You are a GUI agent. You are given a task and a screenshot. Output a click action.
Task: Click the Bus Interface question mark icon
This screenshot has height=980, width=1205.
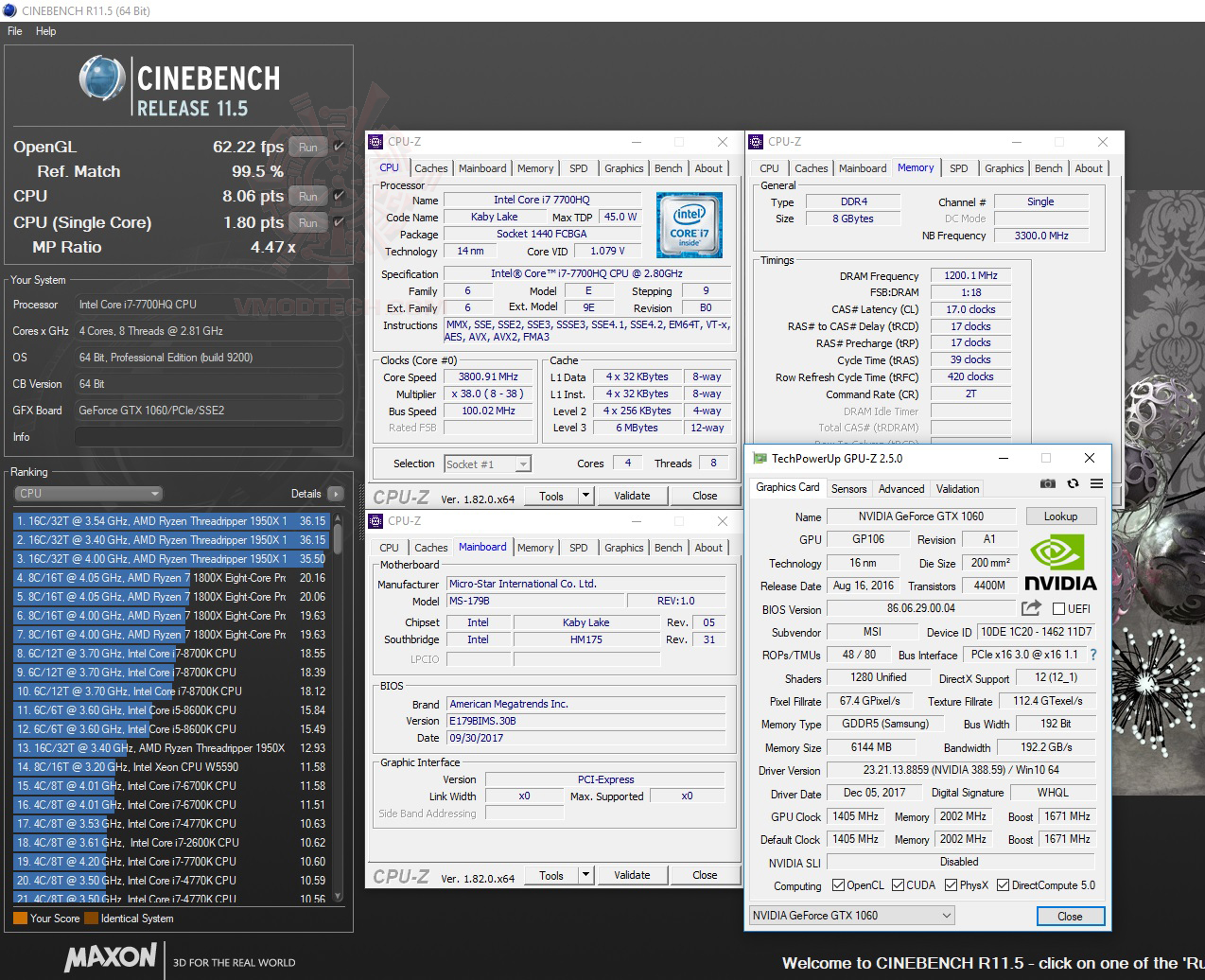point(1093,655)
